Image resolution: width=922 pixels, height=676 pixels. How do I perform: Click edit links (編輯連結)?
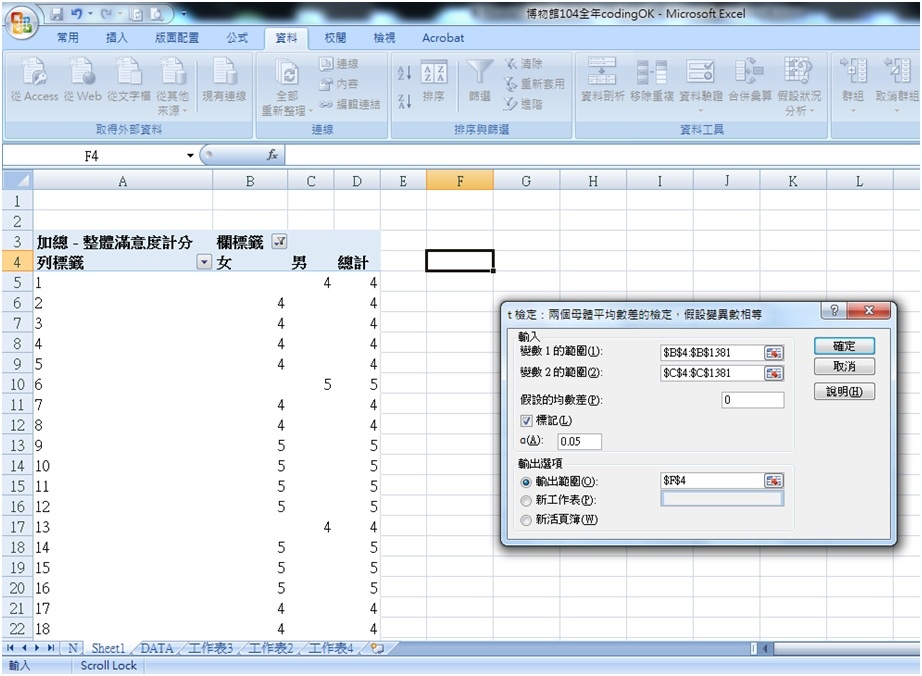click(x=349, y=105)
